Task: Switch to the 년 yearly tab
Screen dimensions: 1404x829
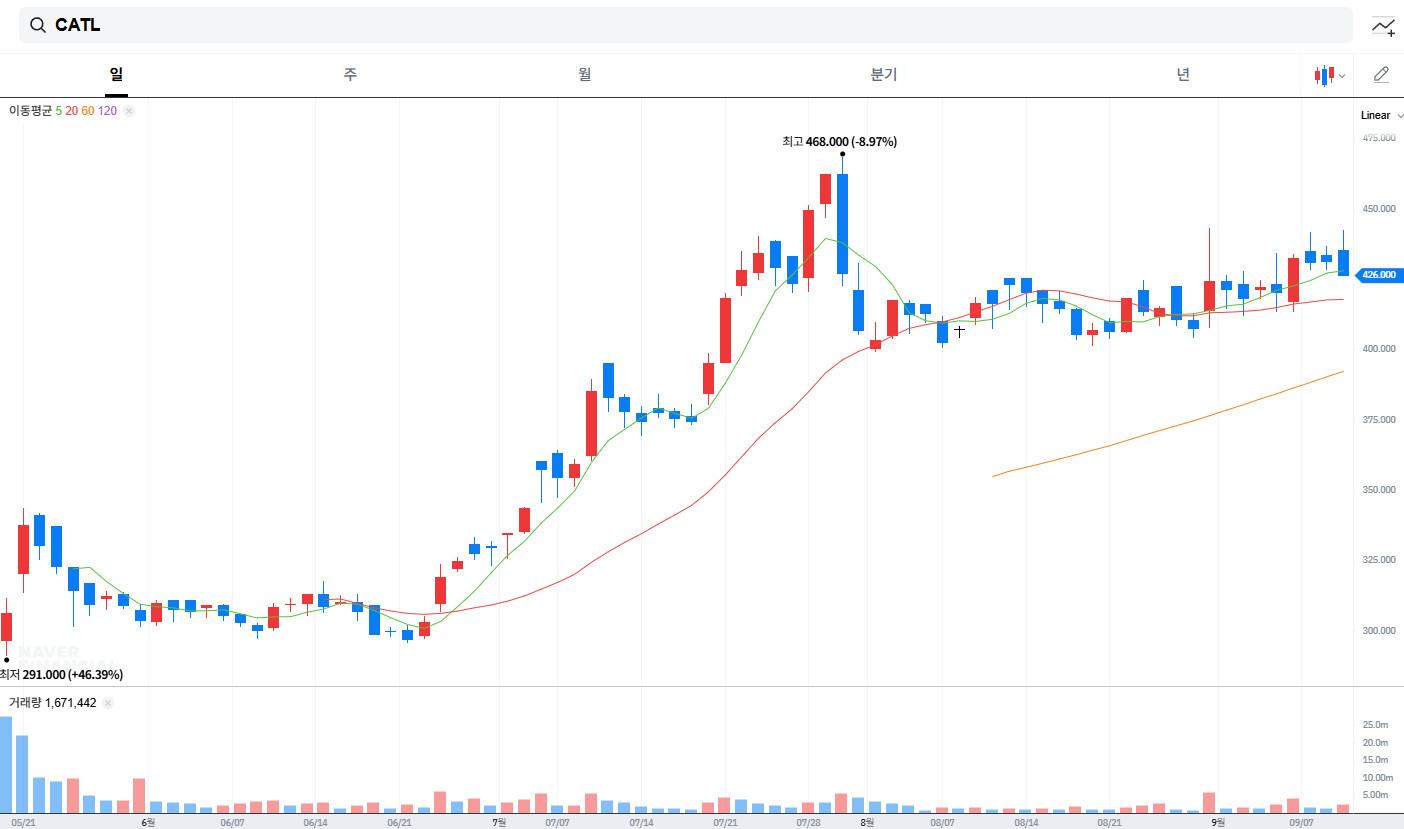Action: 1183,75
